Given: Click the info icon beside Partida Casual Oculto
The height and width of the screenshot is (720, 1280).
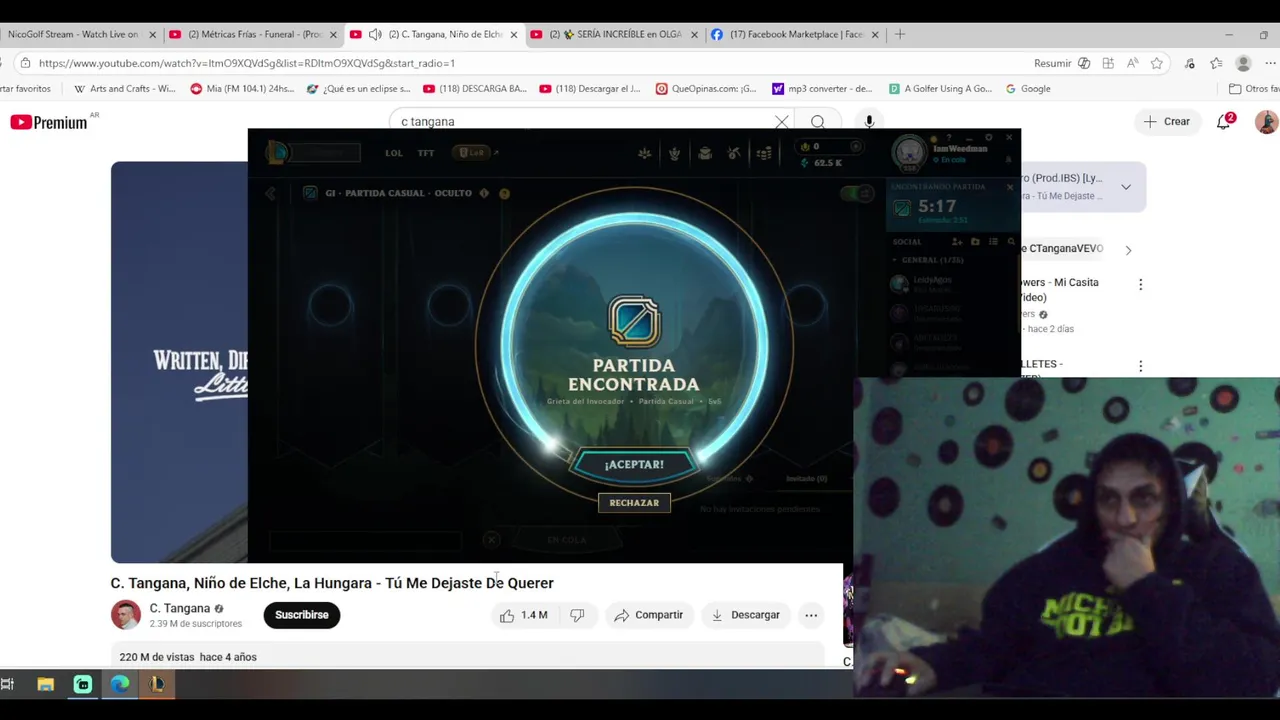Looking at the screenshot, I should (484, 193).
